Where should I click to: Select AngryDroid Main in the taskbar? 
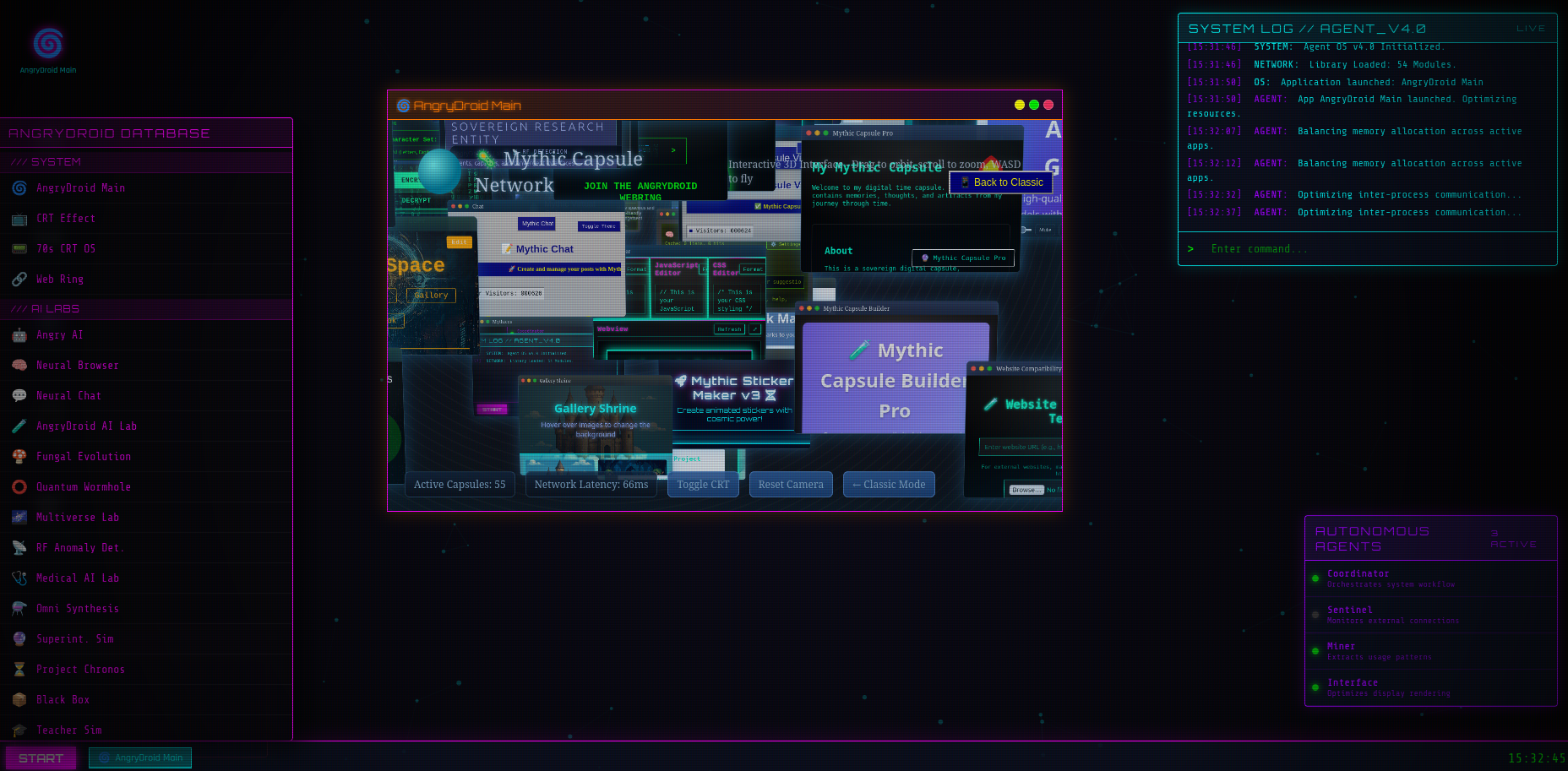139,757
